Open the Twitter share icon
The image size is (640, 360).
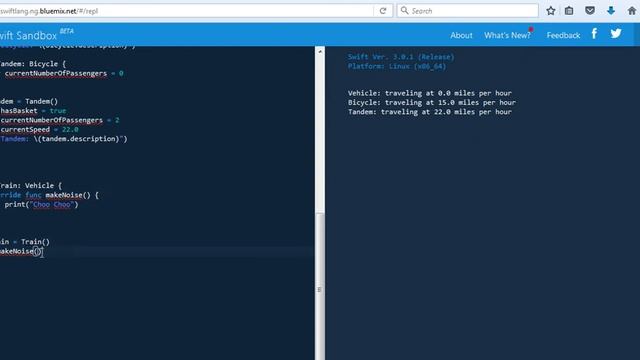616,33
